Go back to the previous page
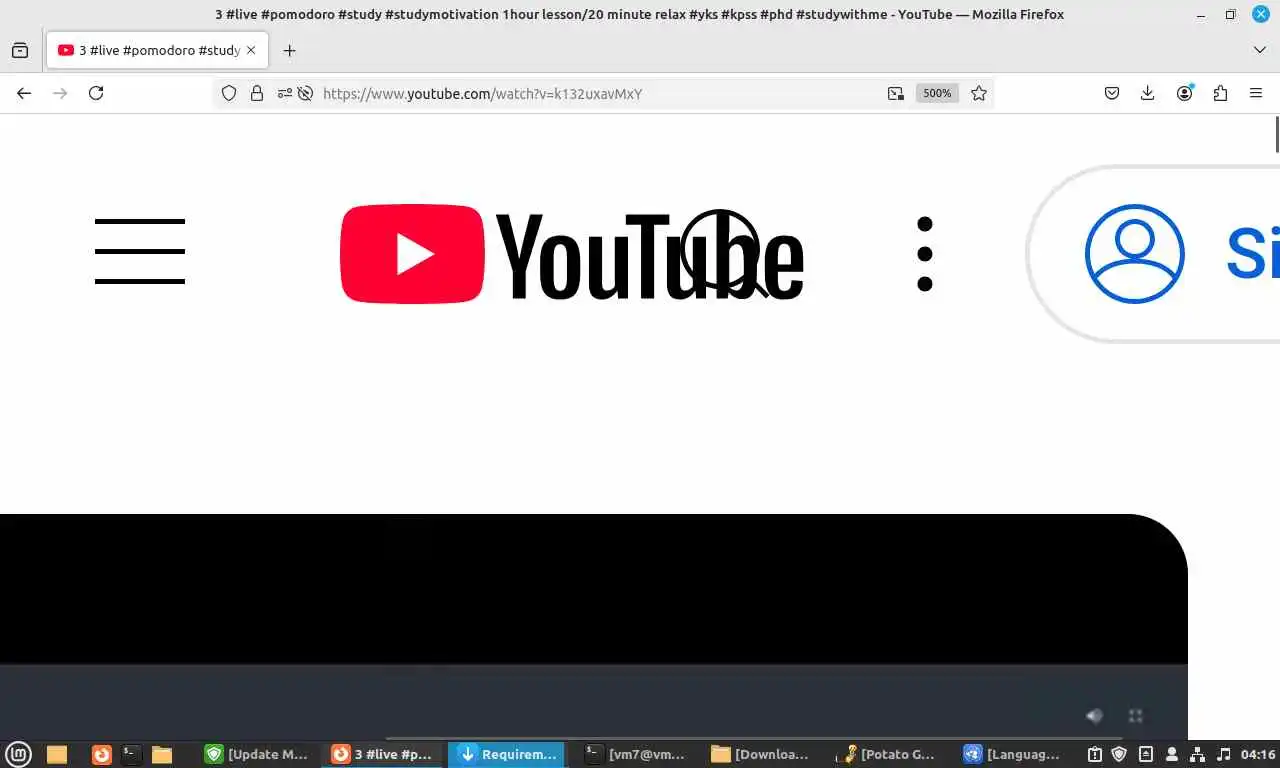 tap(24, 93)
